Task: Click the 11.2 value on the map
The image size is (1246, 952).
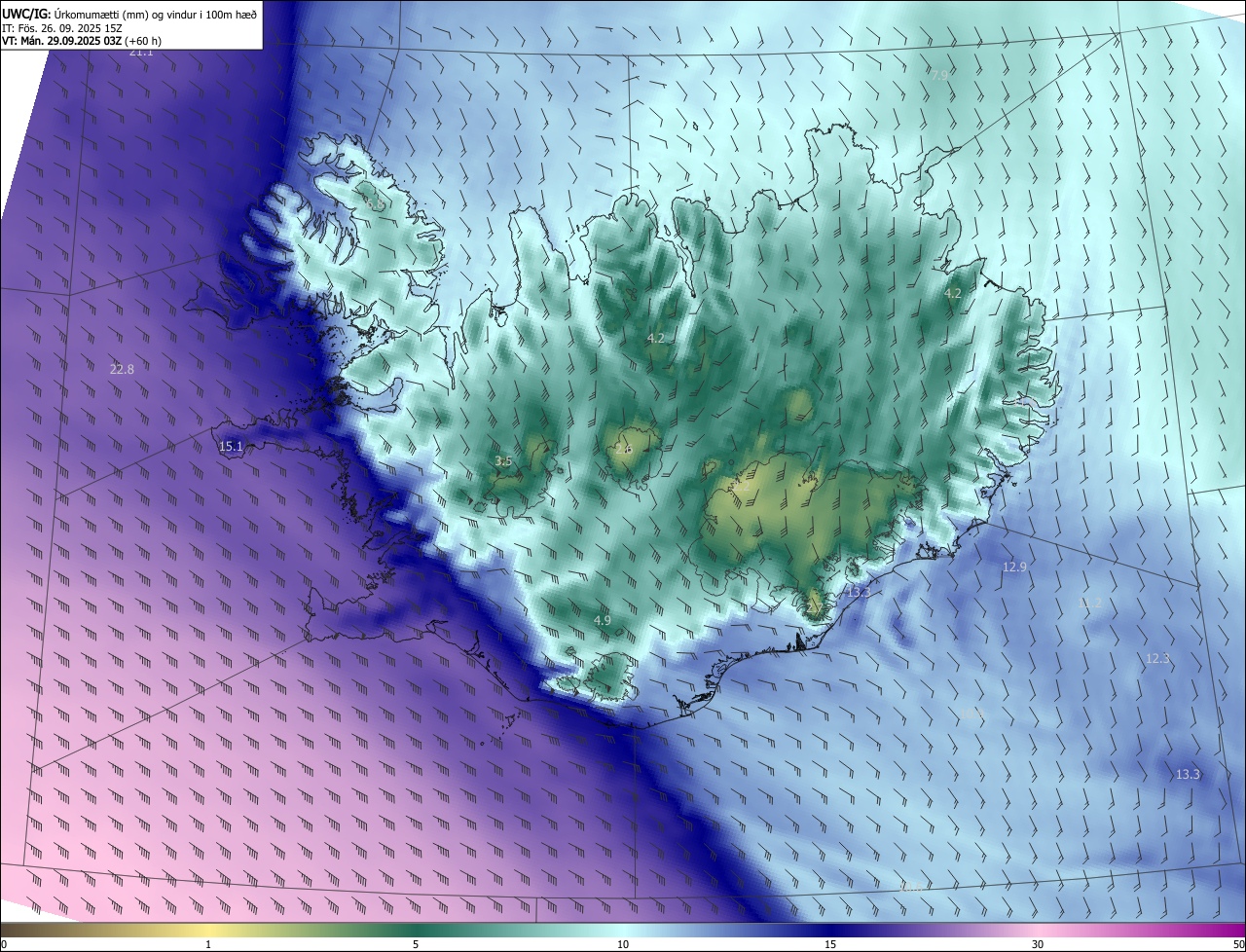Action: (x=1090, y=604)
